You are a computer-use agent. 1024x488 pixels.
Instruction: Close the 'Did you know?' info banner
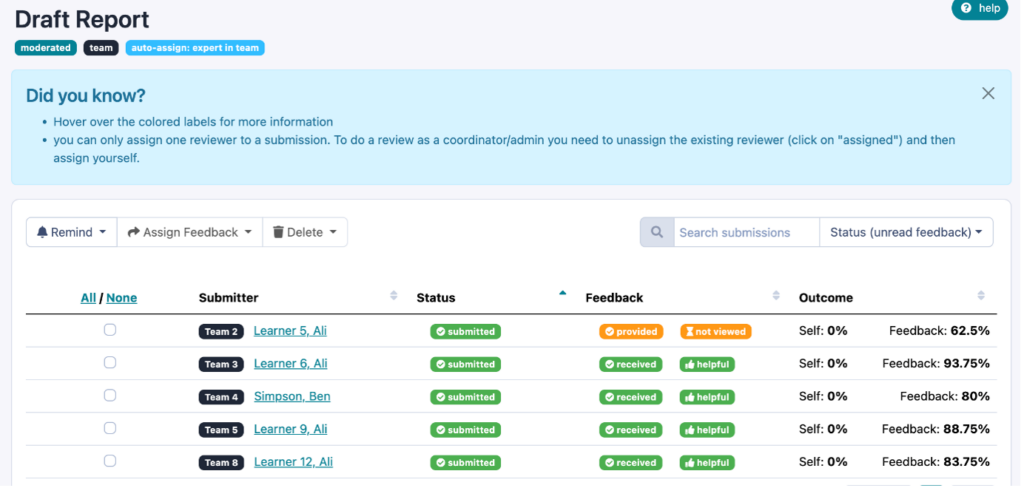(x=988, y=93)
